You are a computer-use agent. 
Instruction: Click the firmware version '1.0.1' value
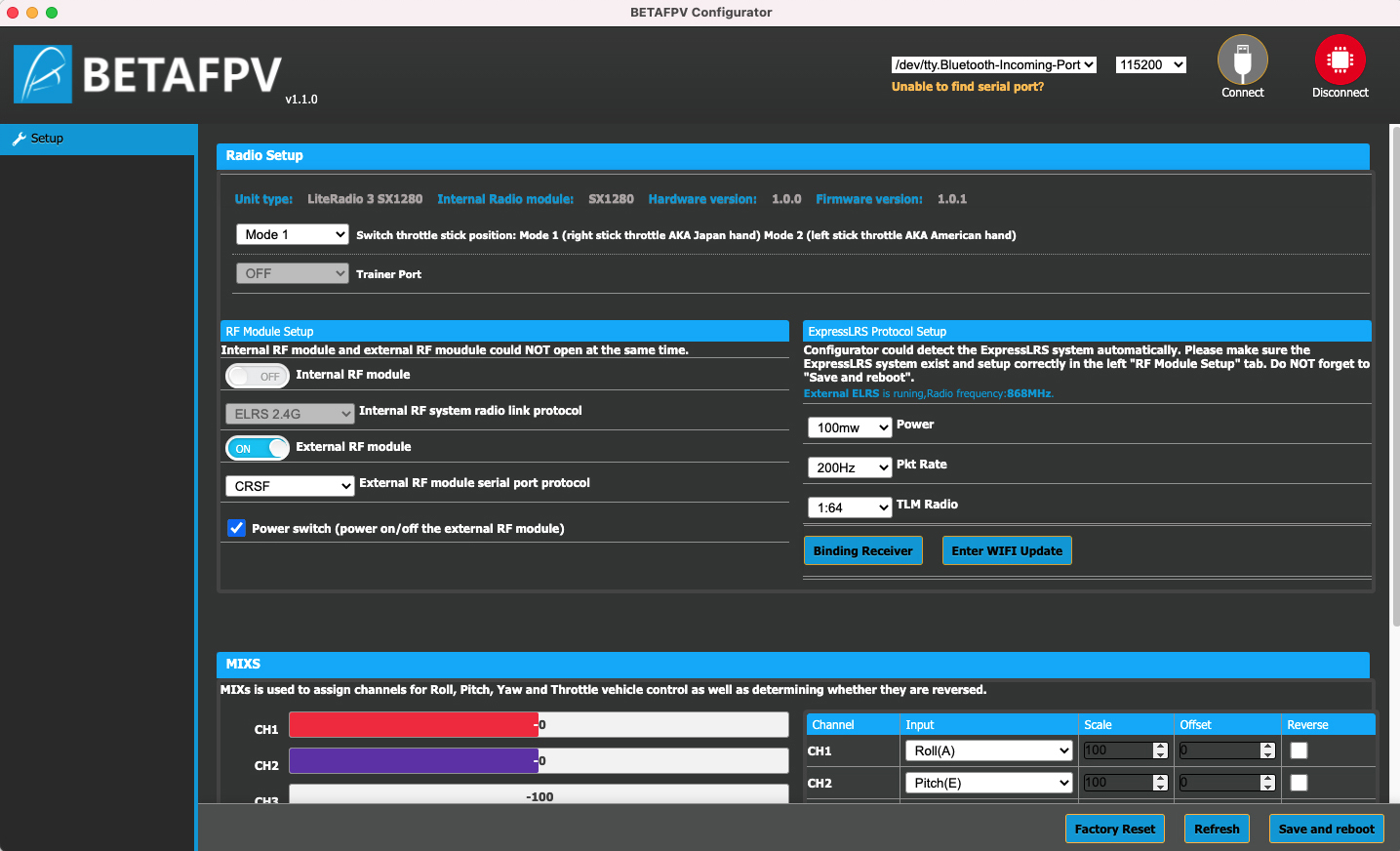[952, 199]
